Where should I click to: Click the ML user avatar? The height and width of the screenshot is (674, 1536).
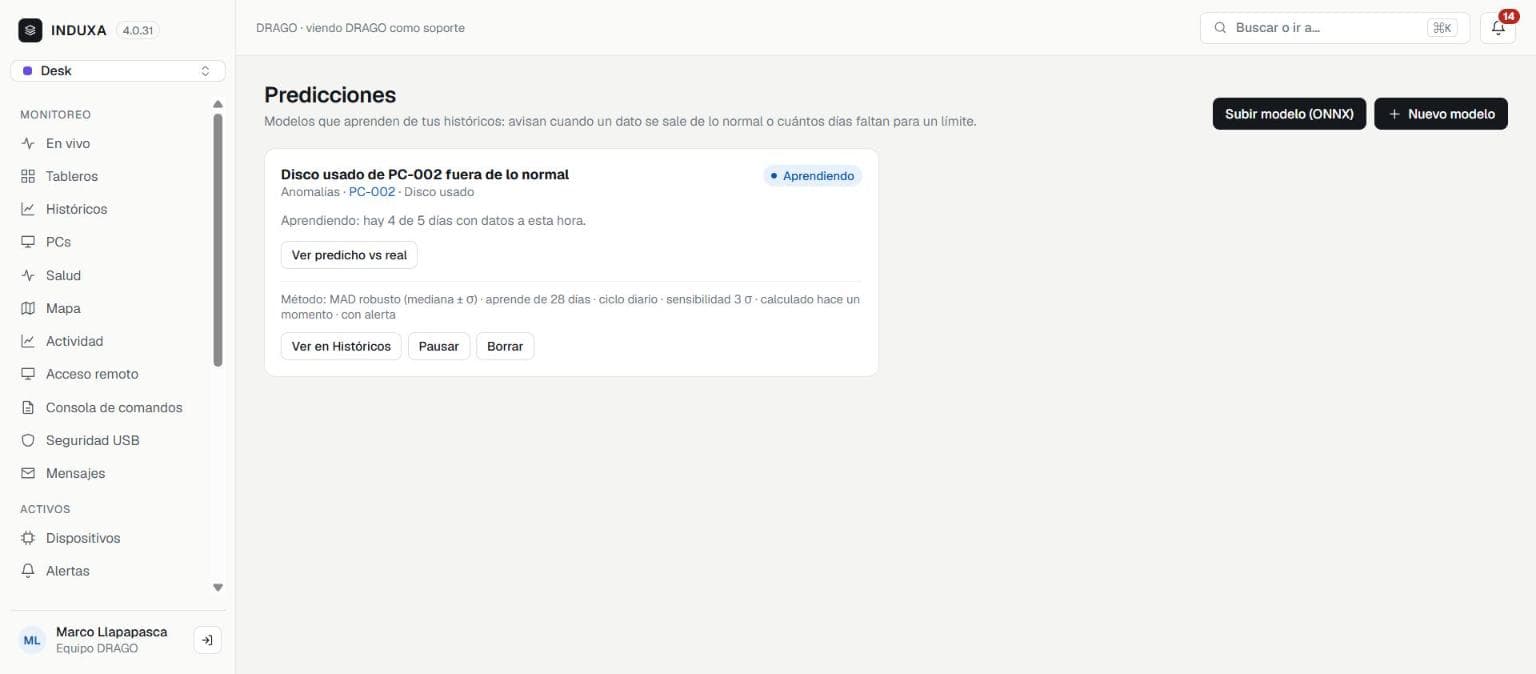[x=33, y=640]
